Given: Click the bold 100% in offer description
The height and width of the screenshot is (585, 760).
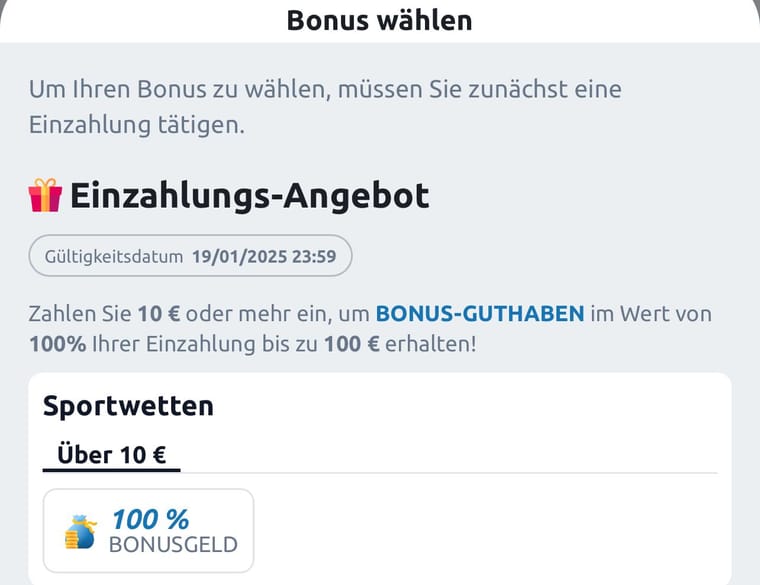Looking at the screenshot, I should coord(58,344).
